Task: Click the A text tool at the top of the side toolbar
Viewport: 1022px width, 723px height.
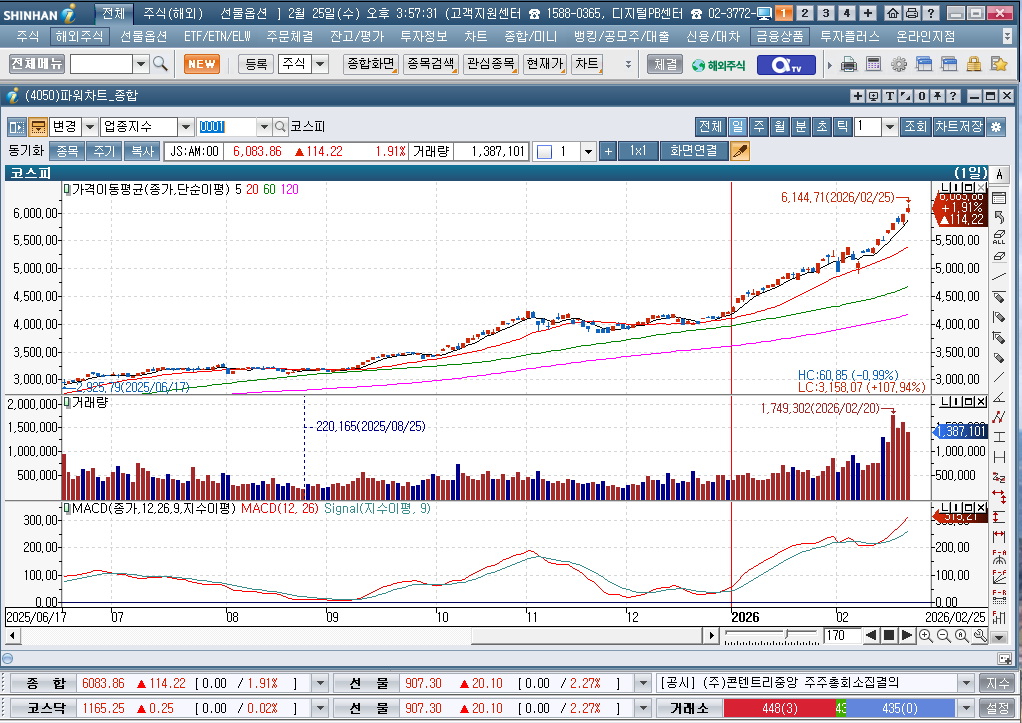Action: pos(999,175)
